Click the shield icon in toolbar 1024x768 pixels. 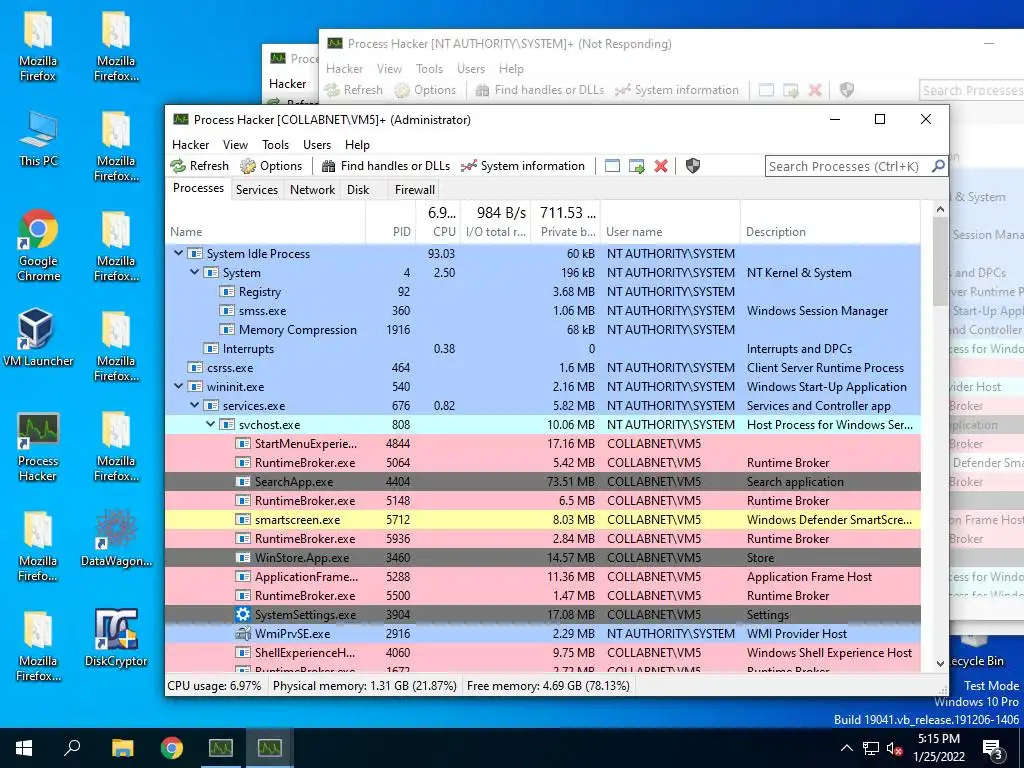click(693, 166)
